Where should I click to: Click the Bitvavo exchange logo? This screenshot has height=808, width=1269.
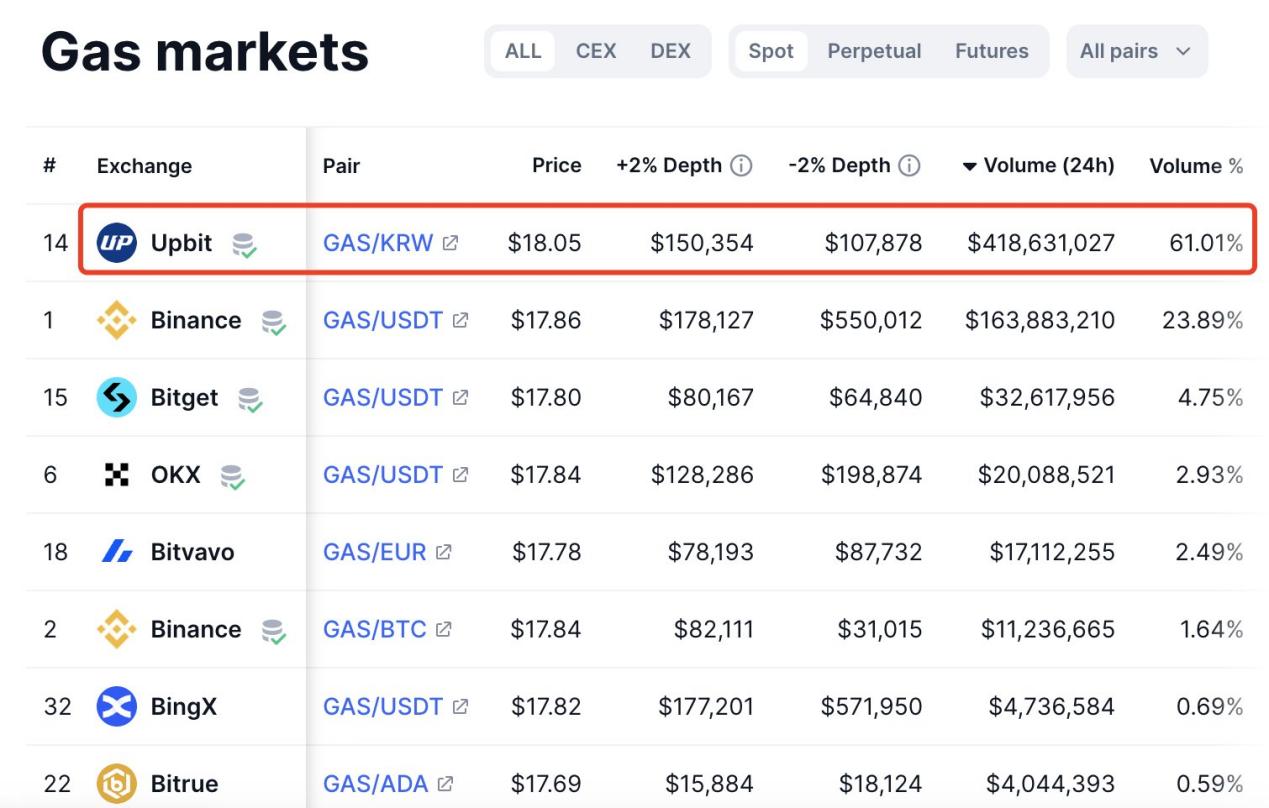[116, 552]
